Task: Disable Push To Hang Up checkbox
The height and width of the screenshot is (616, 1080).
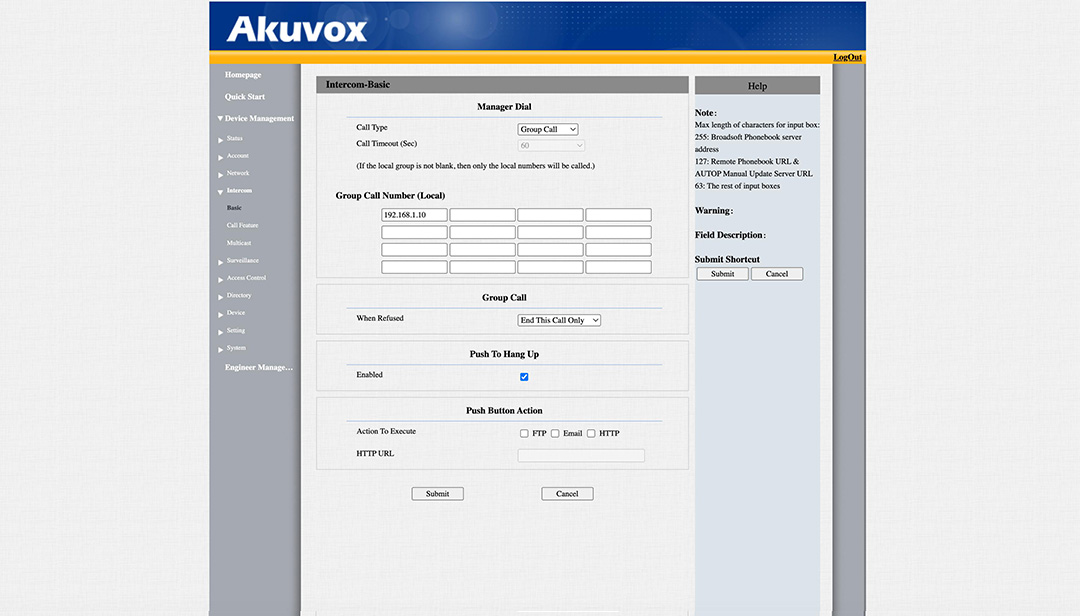Action: click(524, 377)
